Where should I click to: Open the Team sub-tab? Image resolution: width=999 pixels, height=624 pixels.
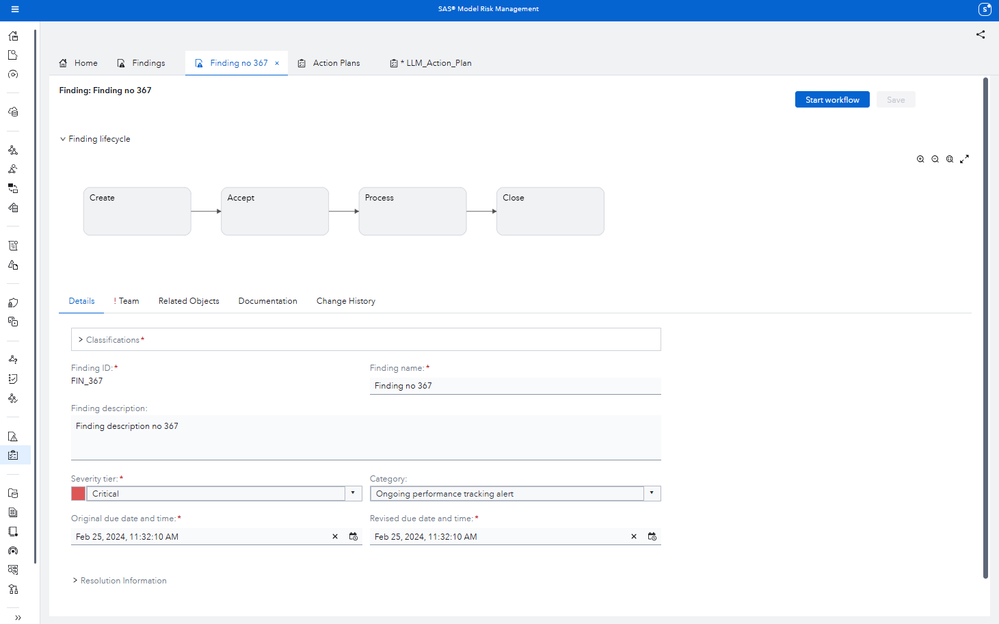click(126, 301)
